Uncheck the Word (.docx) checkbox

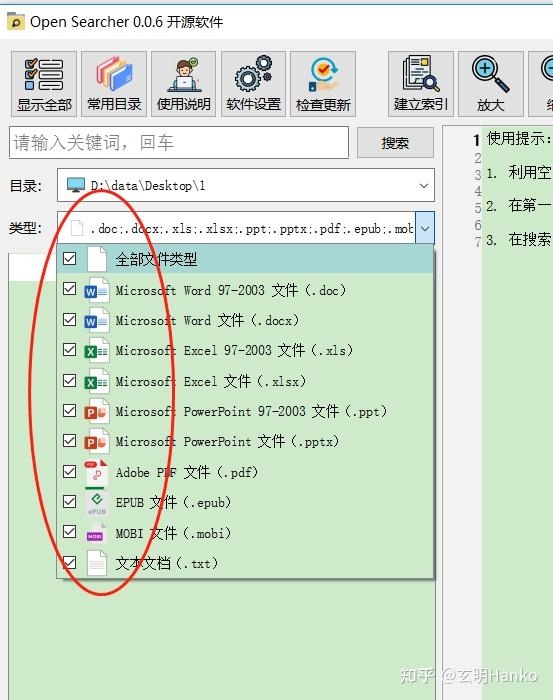(70, 320)
